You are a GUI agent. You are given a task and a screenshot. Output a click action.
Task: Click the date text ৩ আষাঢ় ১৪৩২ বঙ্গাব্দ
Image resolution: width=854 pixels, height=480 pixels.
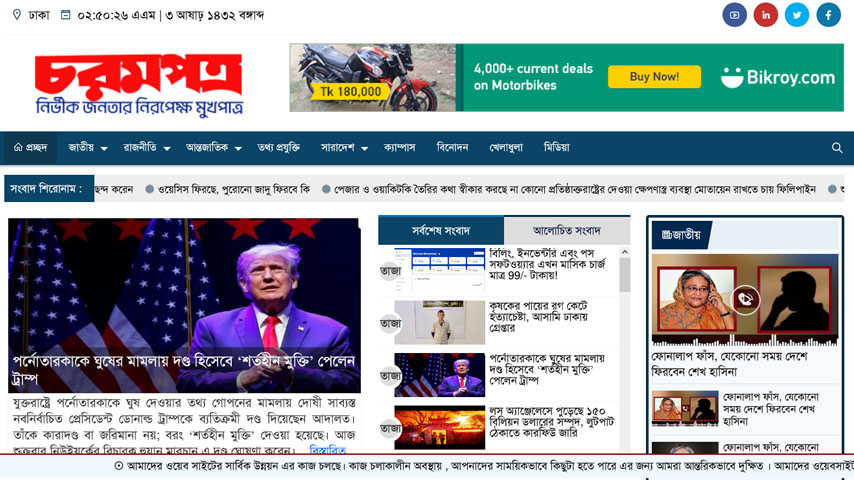point(215,15)
